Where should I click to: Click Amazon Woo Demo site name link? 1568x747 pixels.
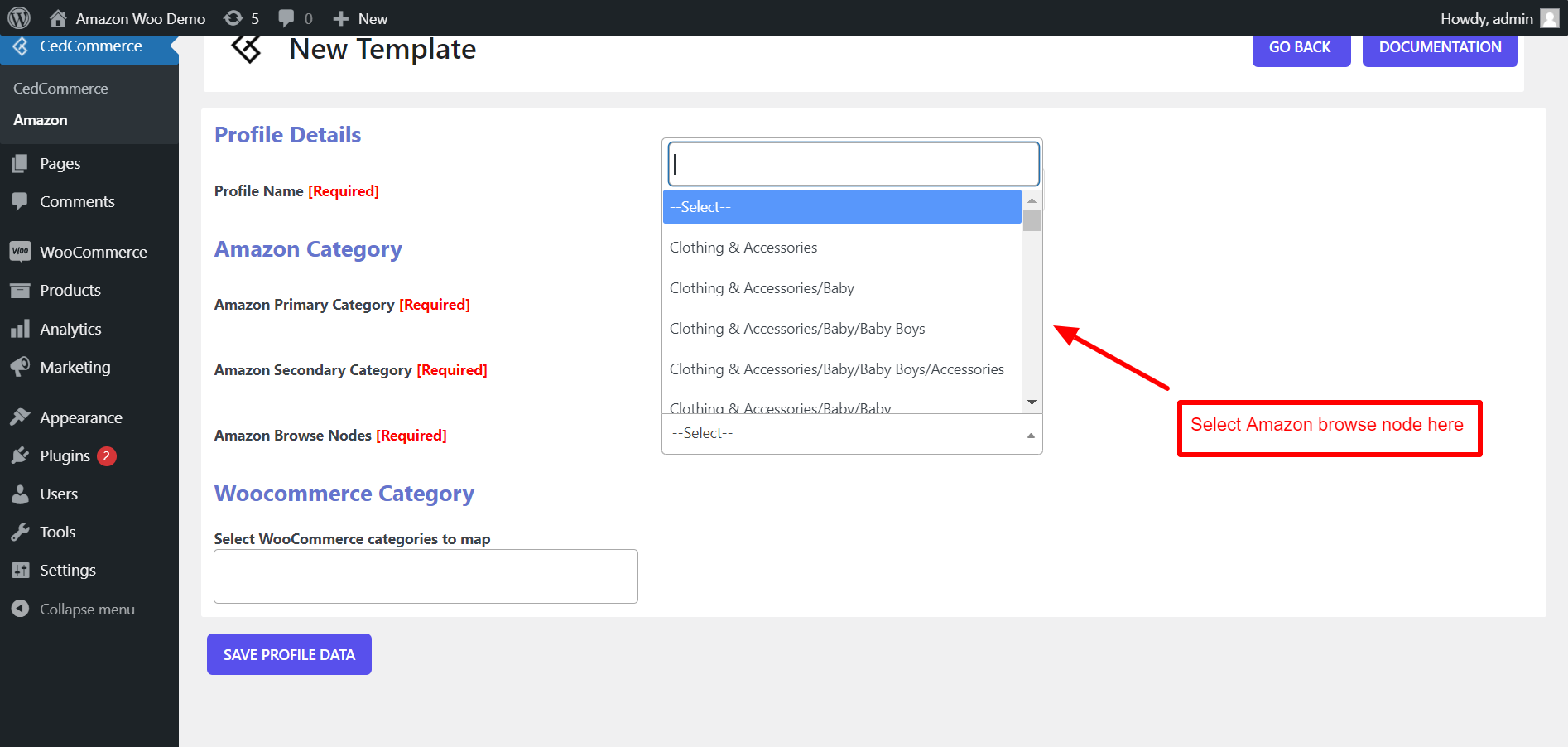[x=141, y=18]
